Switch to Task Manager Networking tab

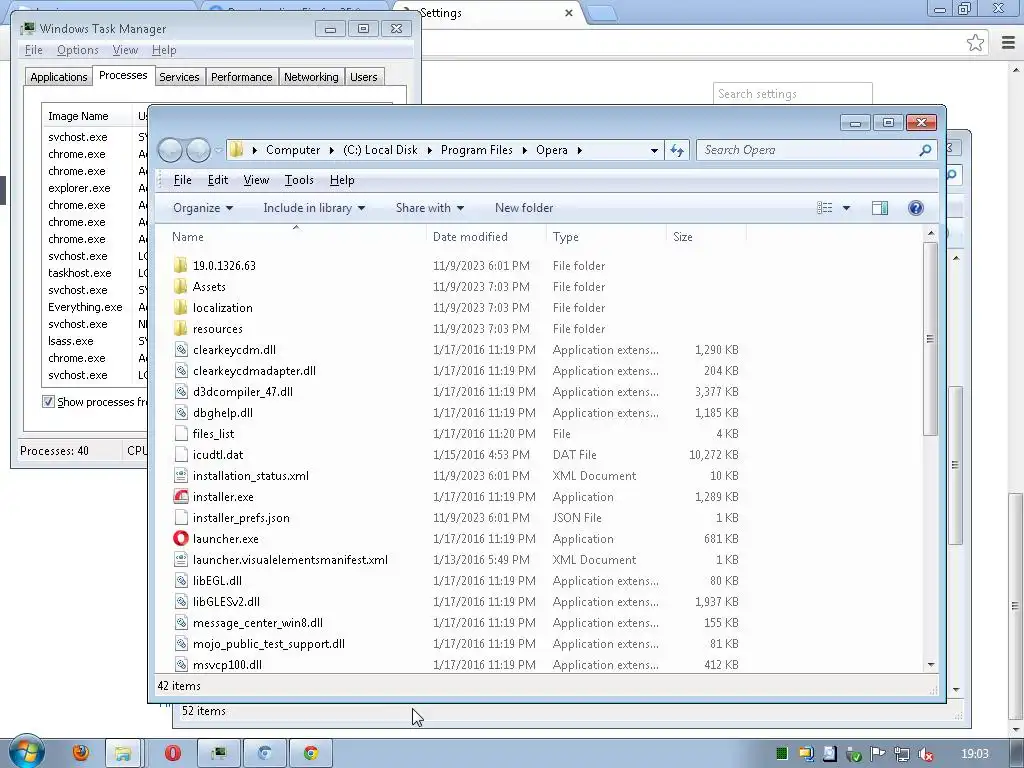(x=311, y=77)
